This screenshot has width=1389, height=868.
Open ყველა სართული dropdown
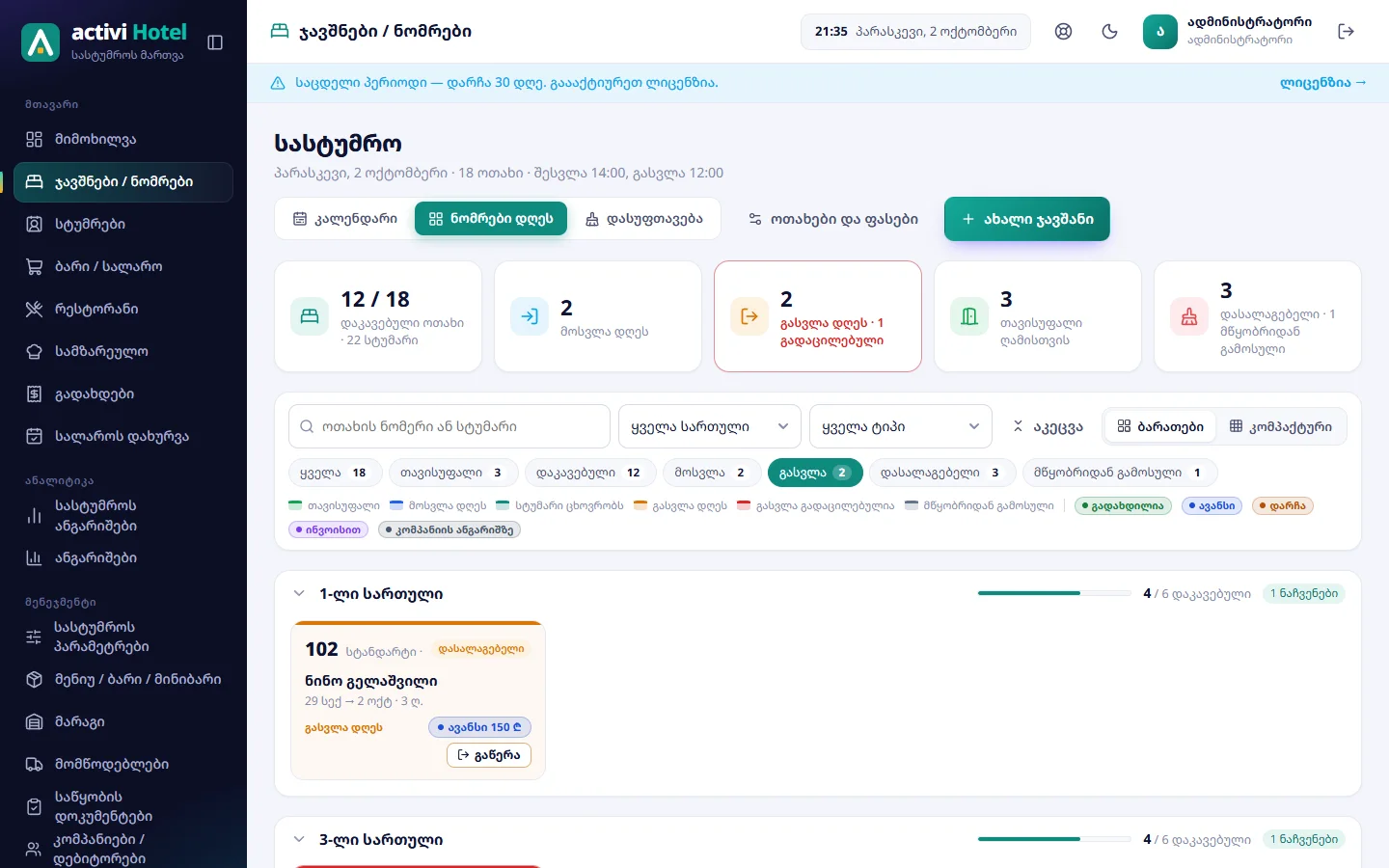point(709,426)
